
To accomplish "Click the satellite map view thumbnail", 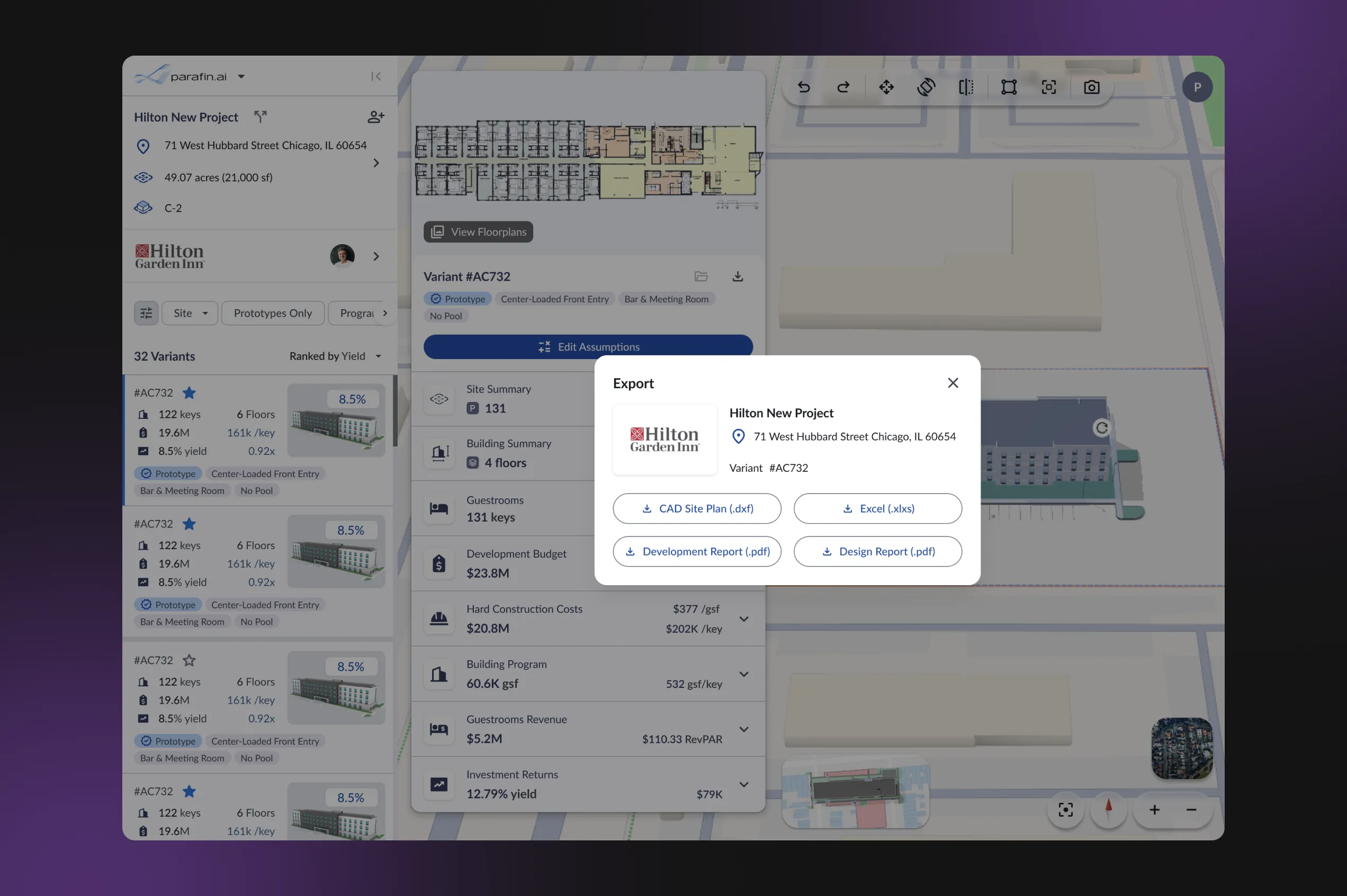I will [x=1181, y=748].
